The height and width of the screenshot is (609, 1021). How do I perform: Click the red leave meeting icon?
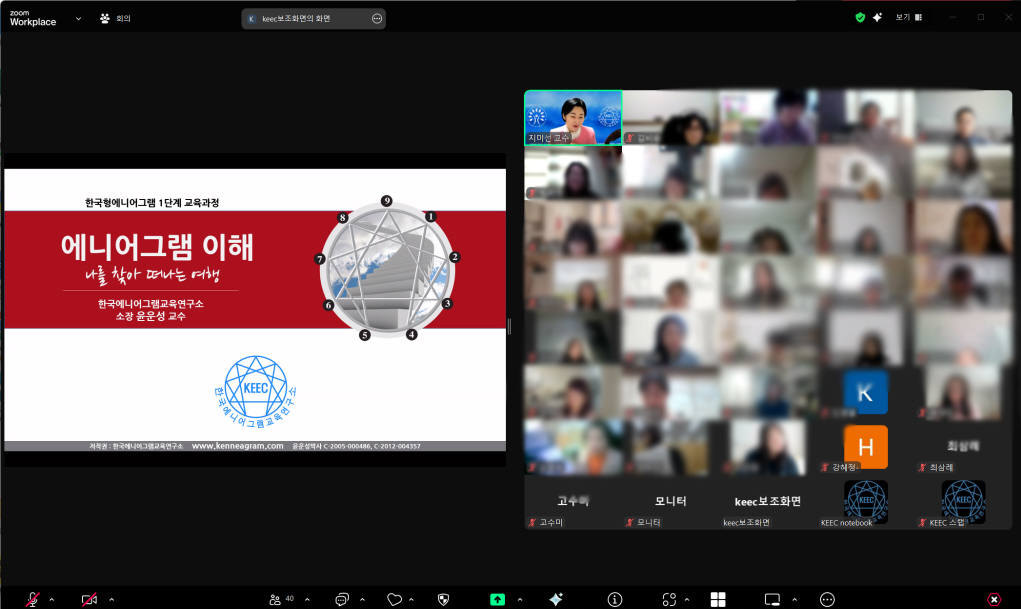(x=994, y=599)
